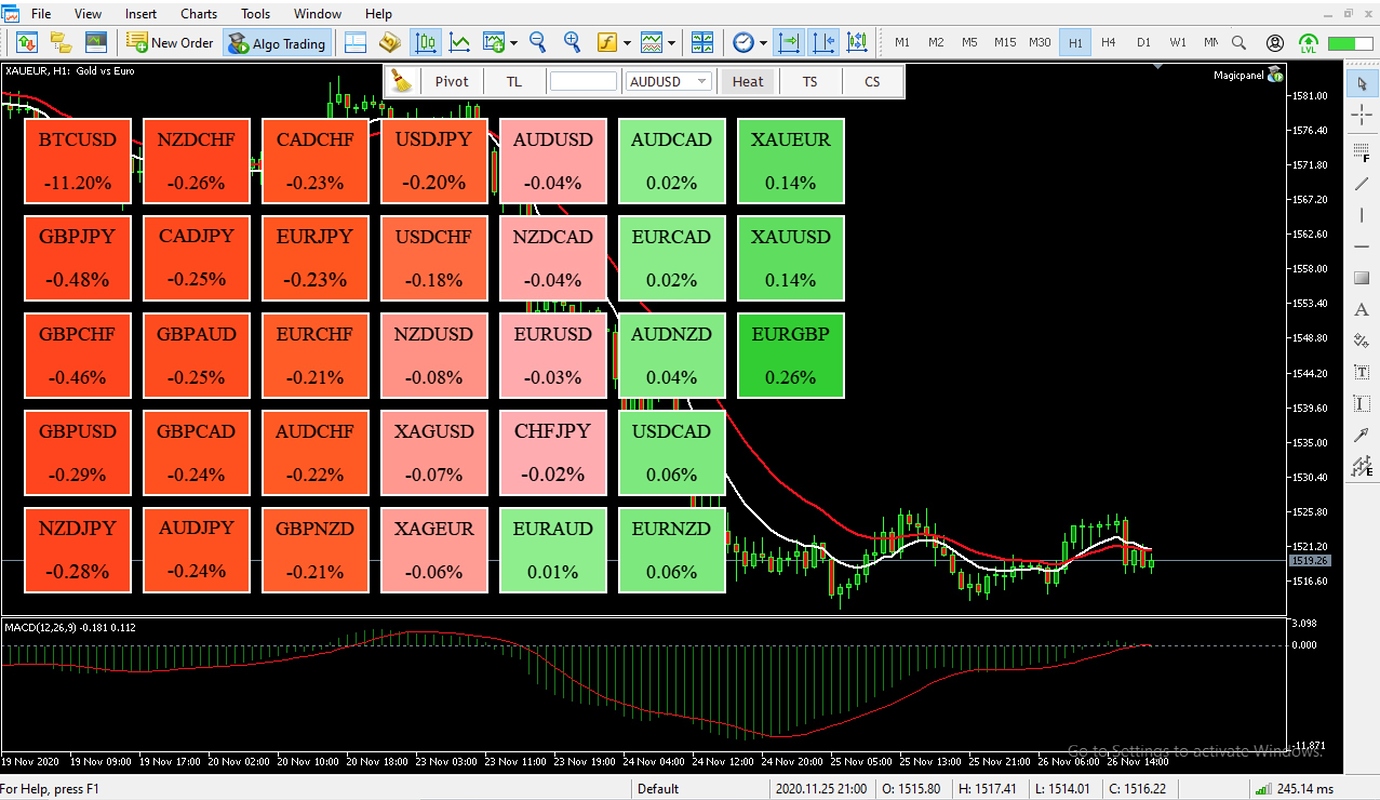The height and width of the screenshot is (800, 1380).
Task: Pick the Trendline drawing tool
Action: (1360, 184)
